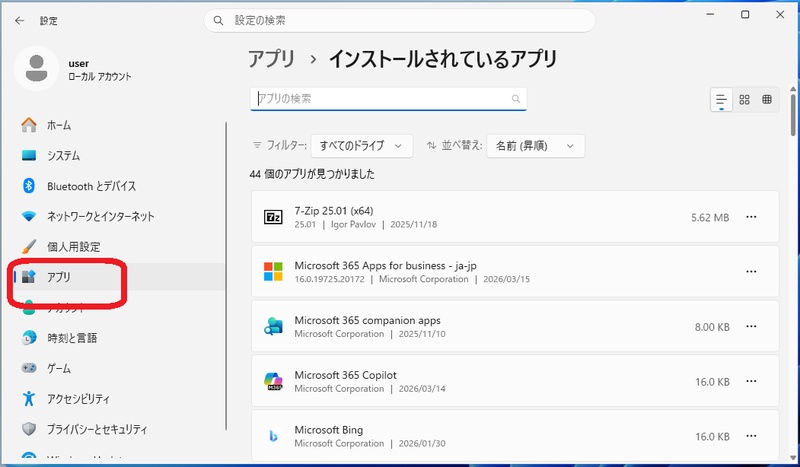Image resolution: width=800 pixels, height=467 pixels.
Task: Click the Bluetooth icon
Action: 29,186
